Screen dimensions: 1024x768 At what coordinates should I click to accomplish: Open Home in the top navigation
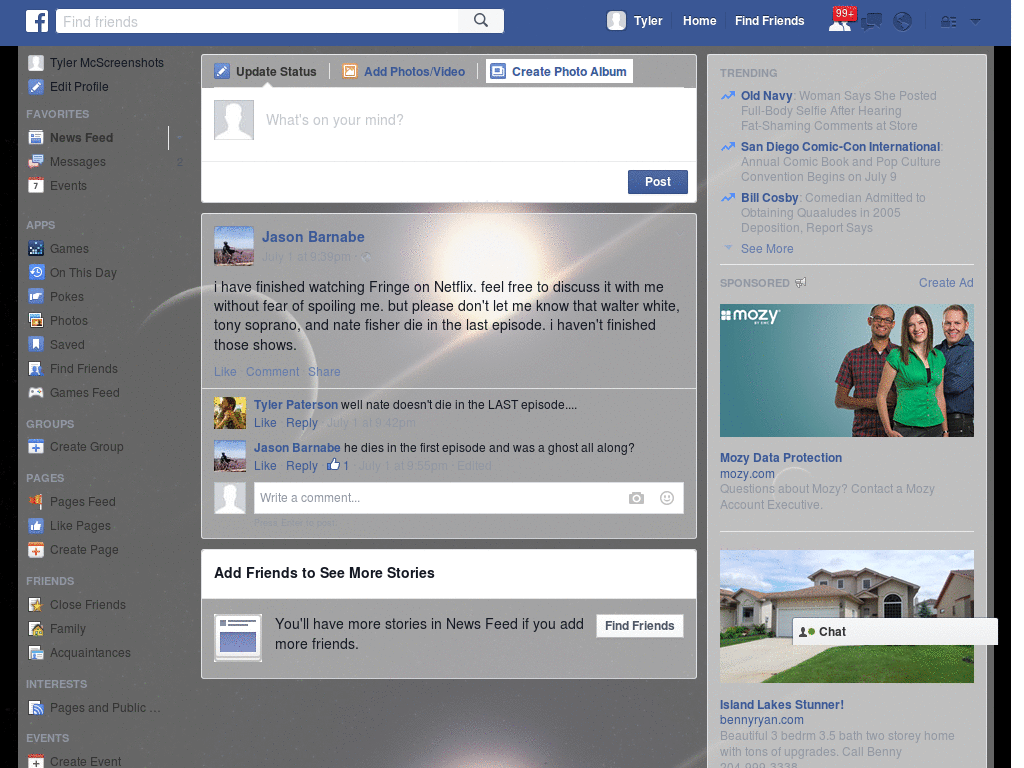pos(699,21)
